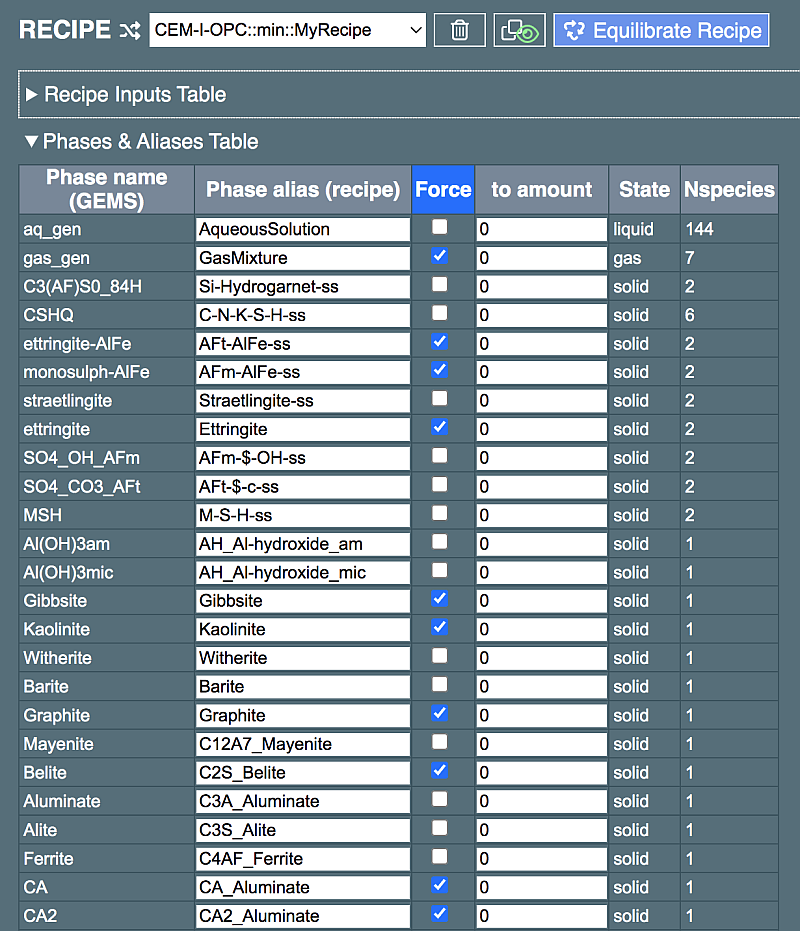This screenshot has height=931, width=800.
Task: Click the Phase alias (recipe) column header
Action: point(303,189)
